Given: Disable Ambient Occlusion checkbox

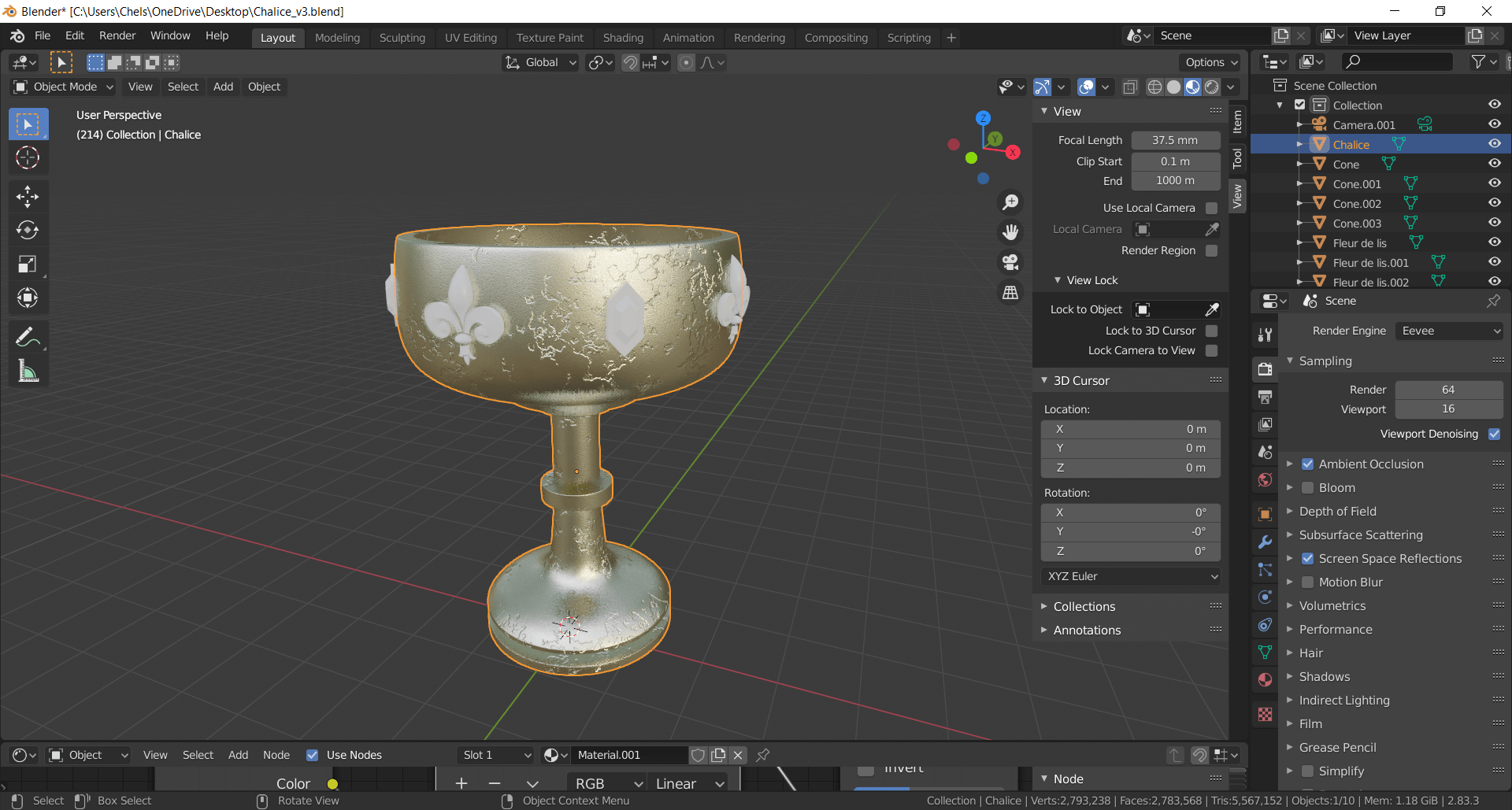Looking at the screenshot, I should pyautogui.click(x=1308, y=464).
